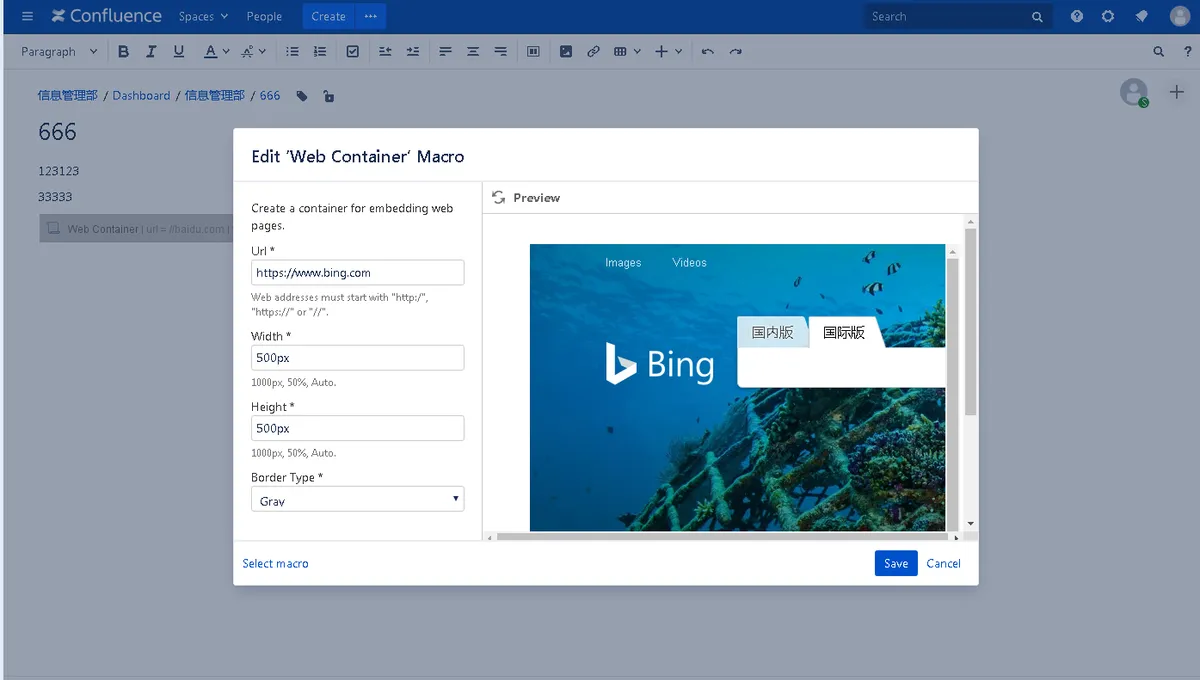Redo the last edit
The width and height of the screenshot is (1200, 680).
click(x=736, y=51)
